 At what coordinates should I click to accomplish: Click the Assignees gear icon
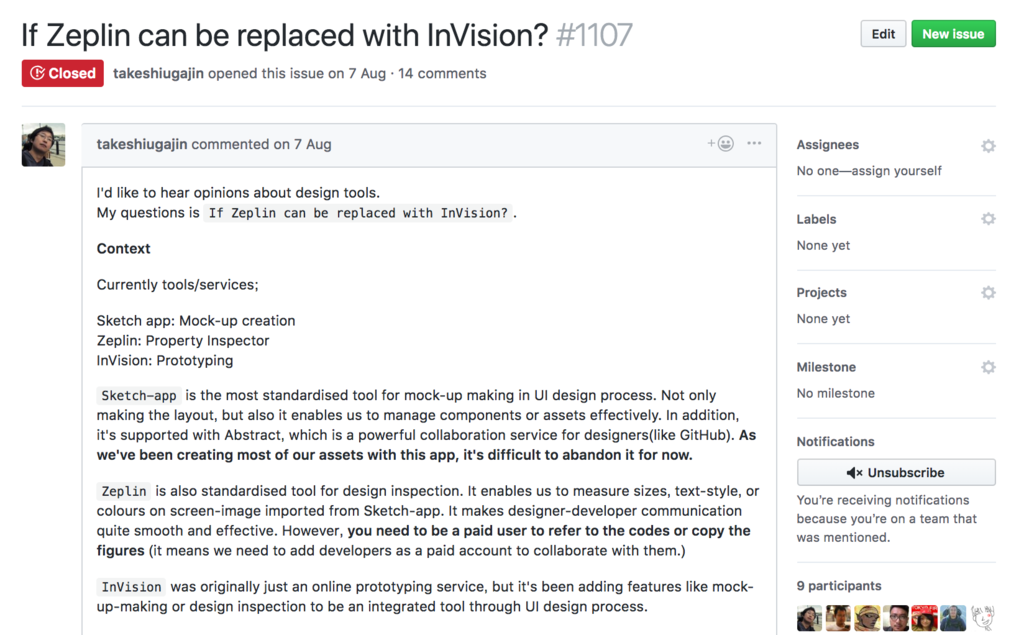click(x=988, y=146)
